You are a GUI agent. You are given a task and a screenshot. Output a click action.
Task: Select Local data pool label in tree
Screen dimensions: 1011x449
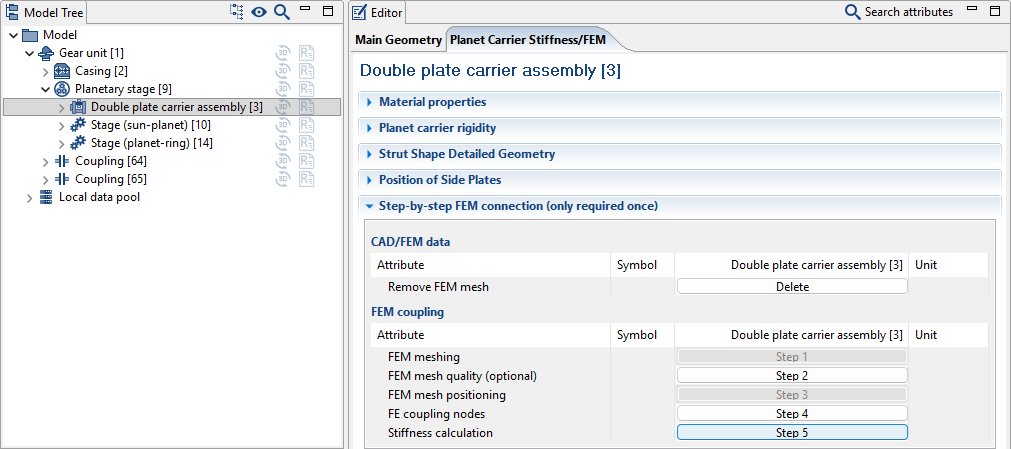coord(99,197)
